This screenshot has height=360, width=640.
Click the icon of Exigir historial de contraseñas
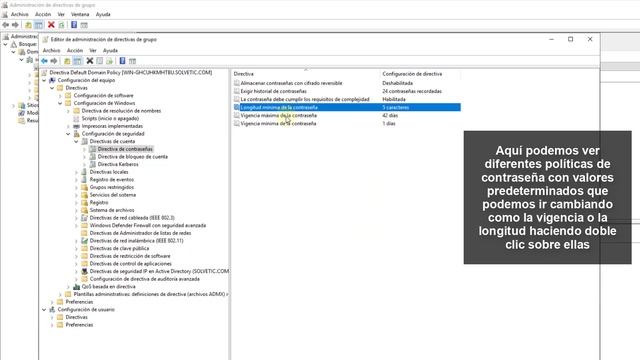click(237, 91)
